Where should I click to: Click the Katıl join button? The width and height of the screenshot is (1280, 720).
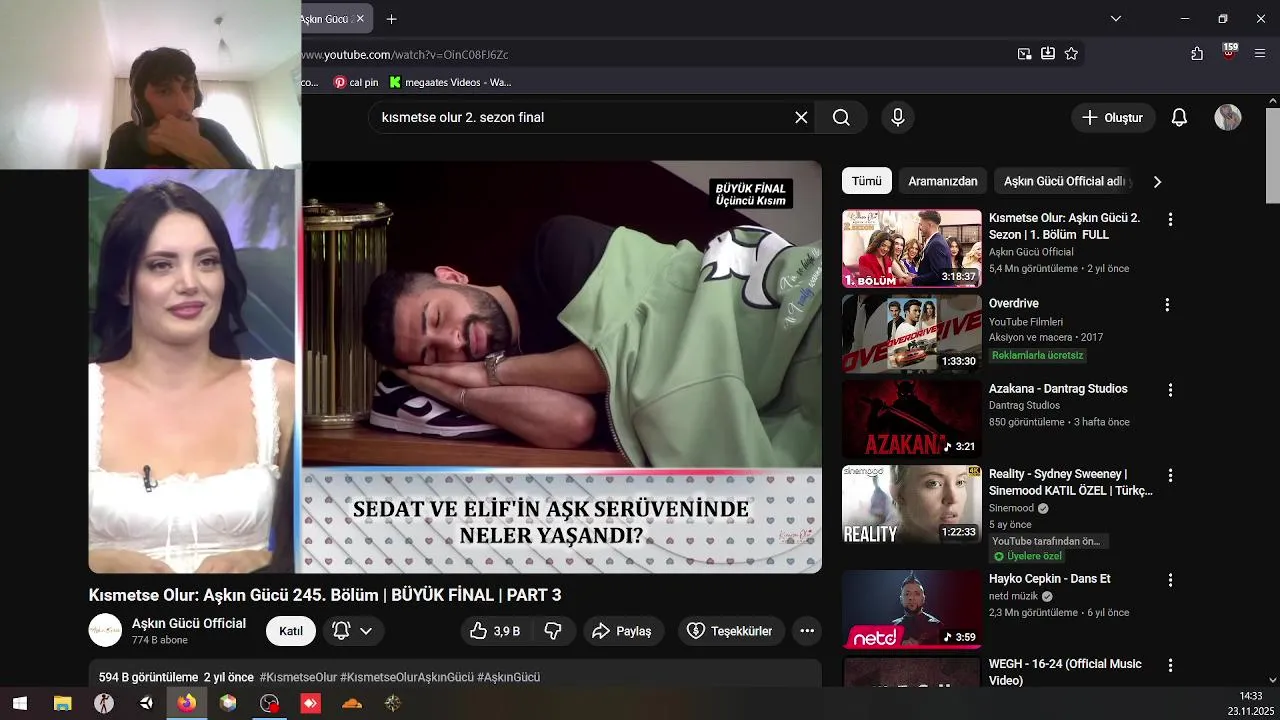(291, 631)
